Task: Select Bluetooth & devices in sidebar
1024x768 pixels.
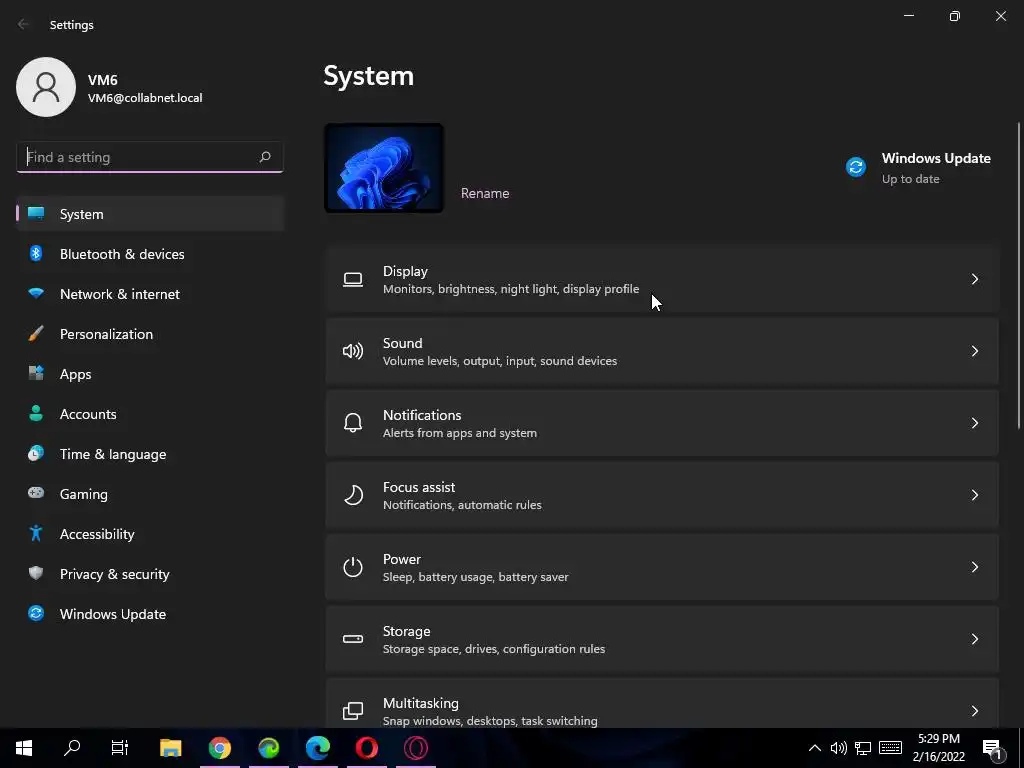Action: (x=150, y=254)
